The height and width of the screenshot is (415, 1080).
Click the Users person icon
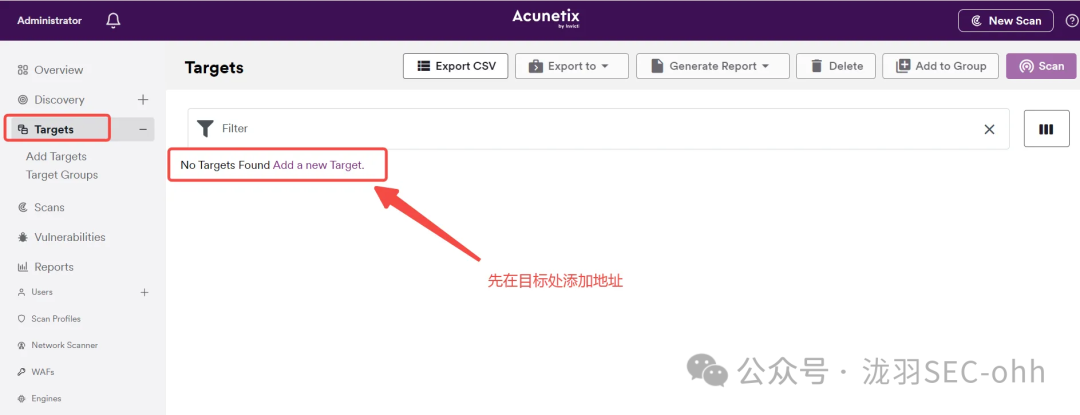[21, 292]
